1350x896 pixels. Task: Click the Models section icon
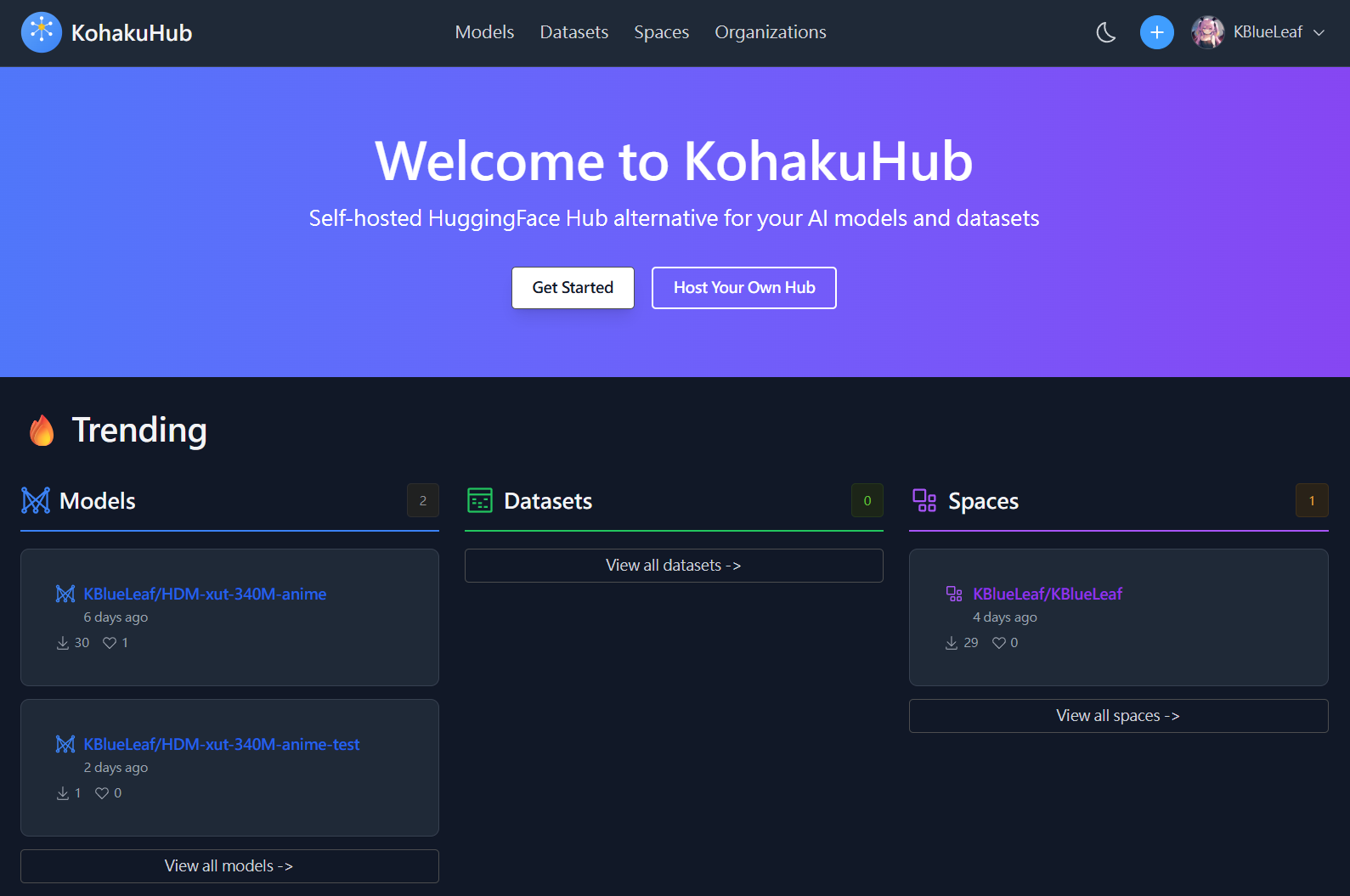click(x=36, y=501)
